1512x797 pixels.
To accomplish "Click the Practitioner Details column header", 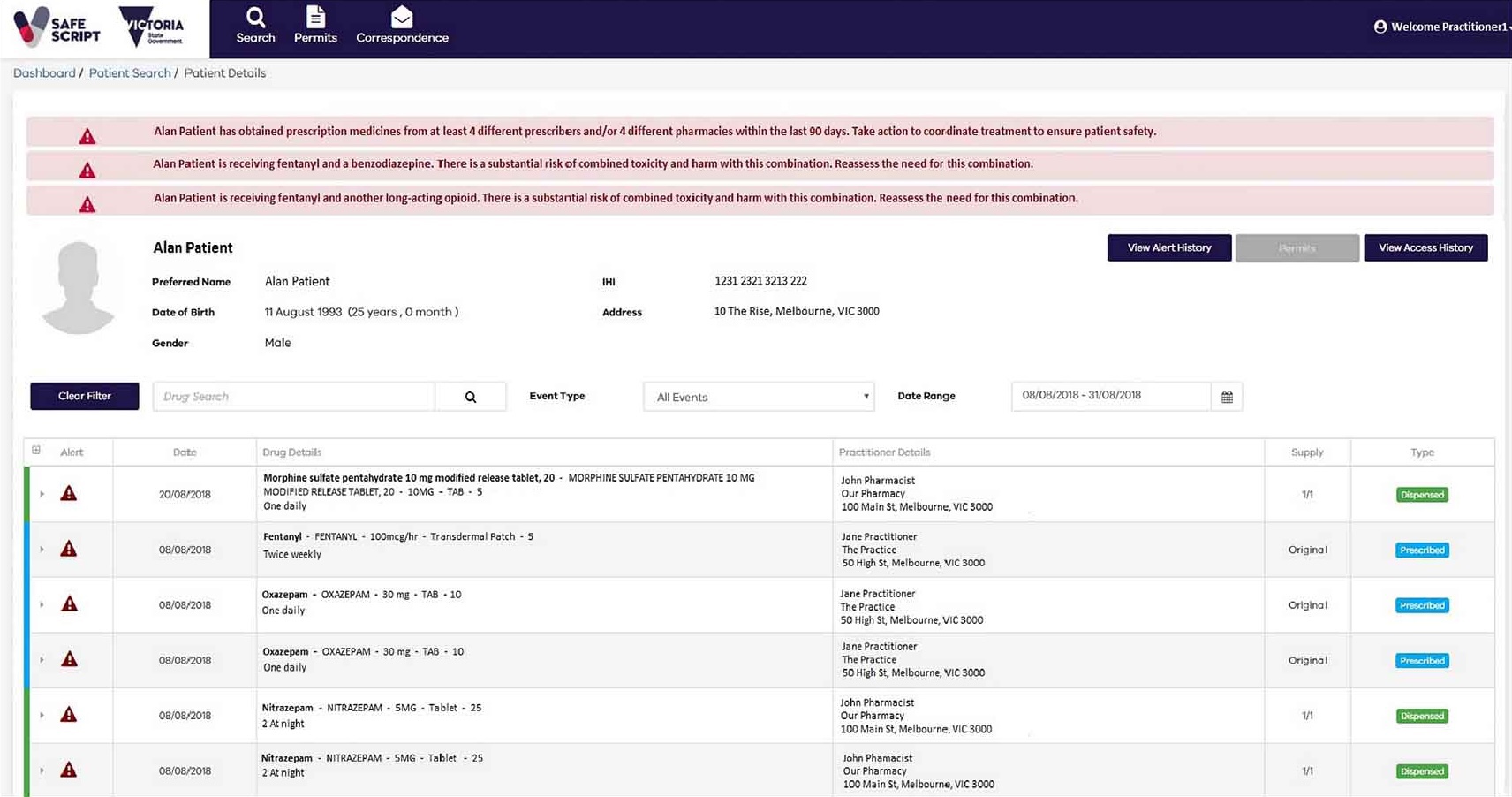I will (884, 452).
